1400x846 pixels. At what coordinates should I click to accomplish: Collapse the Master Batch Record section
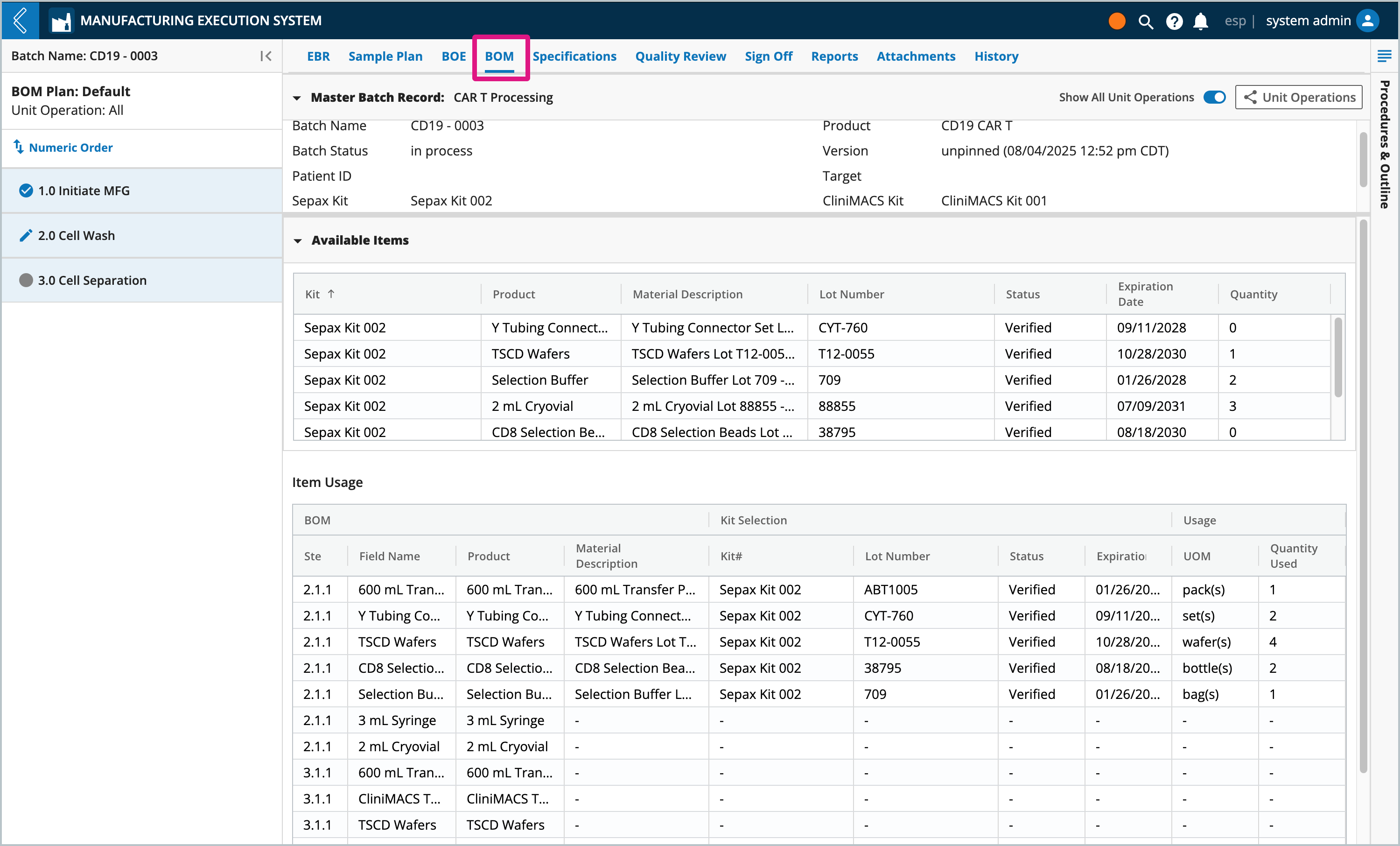point(297,98)
